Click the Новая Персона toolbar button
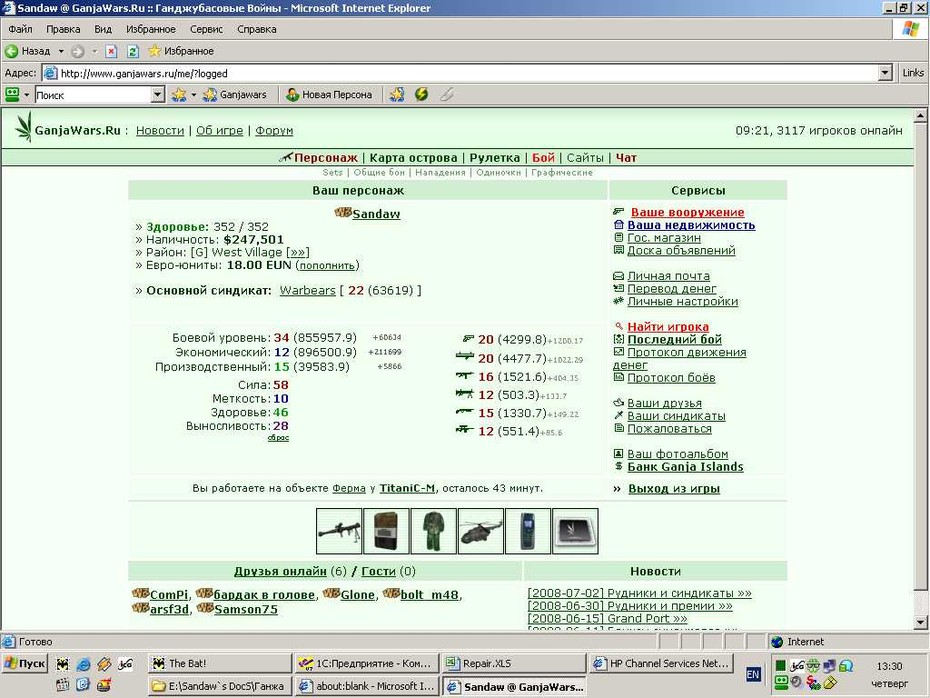Viewport: 930px width, 698px height. (x=329, y=94)
